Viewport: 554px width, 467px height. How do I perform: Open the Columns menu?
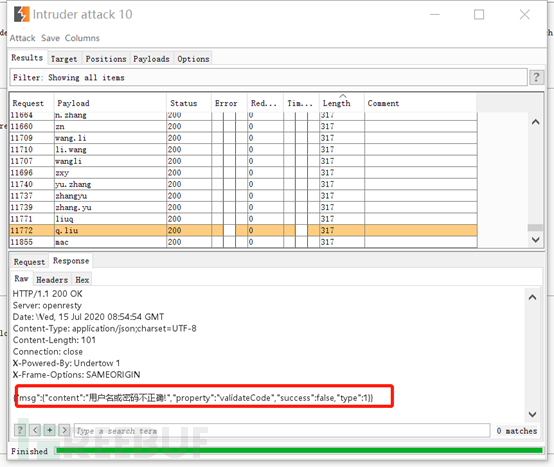pos(82,38)
